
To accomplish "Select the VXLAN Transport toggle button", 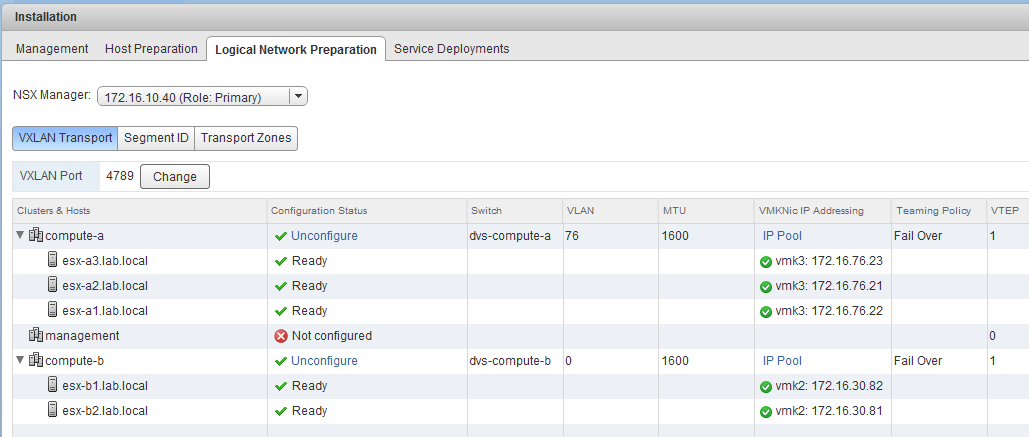I will coord(65,138).
